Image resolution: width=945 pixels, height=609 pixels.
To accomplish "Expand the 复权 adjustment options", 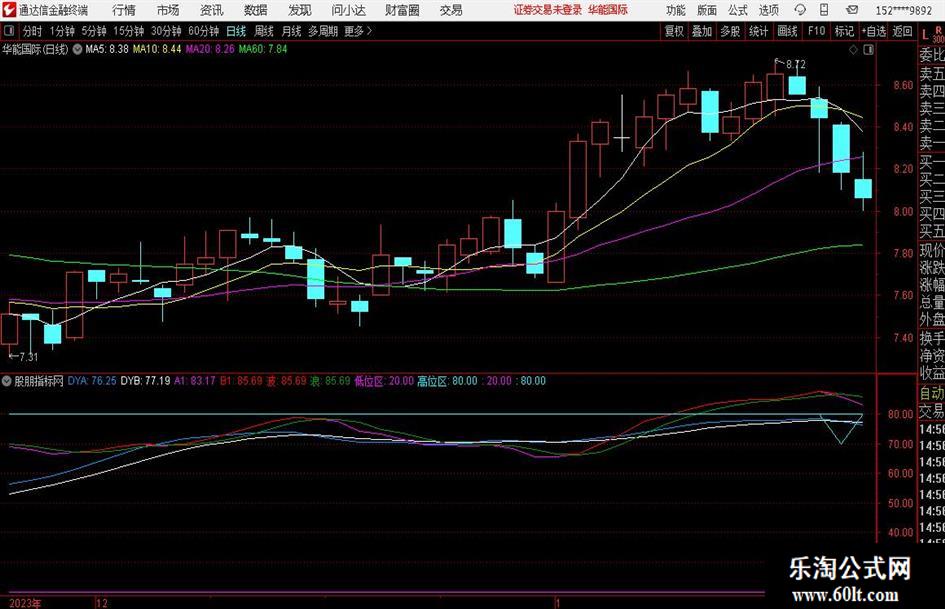I will point(674,31).
